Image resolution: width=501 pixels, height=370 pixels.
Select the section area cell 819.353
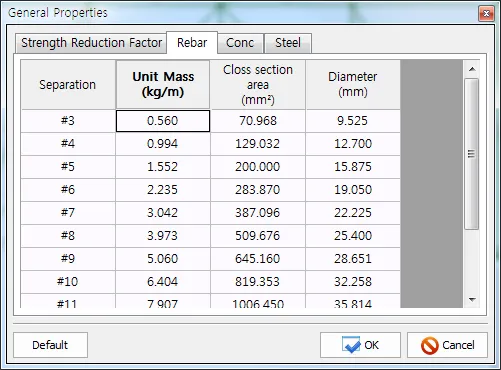point(258,282)
